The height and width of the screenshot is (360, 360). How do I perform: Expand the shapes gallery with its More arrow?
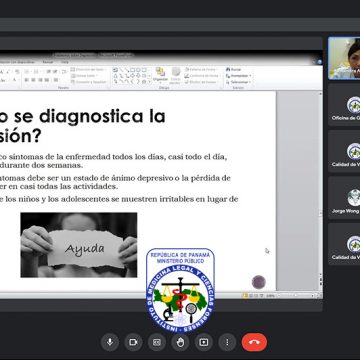(x=149, y=82)
